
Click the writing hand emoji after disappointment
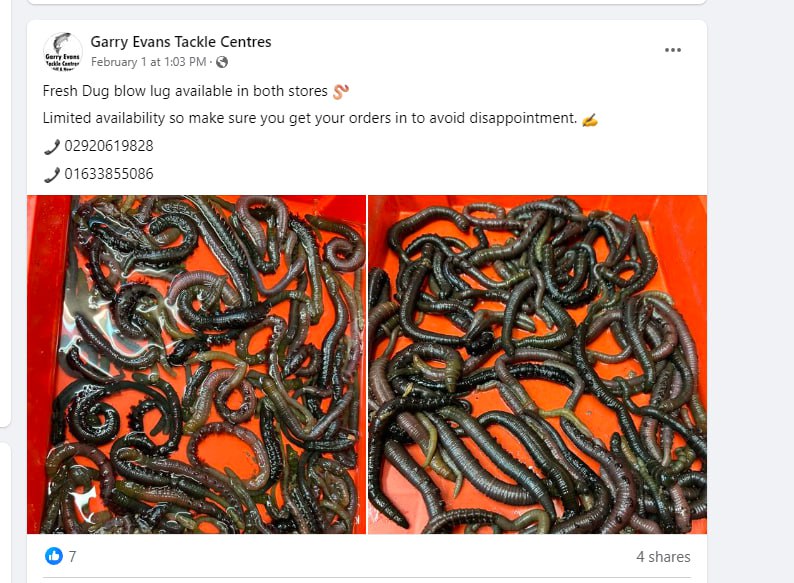point(590,120)
